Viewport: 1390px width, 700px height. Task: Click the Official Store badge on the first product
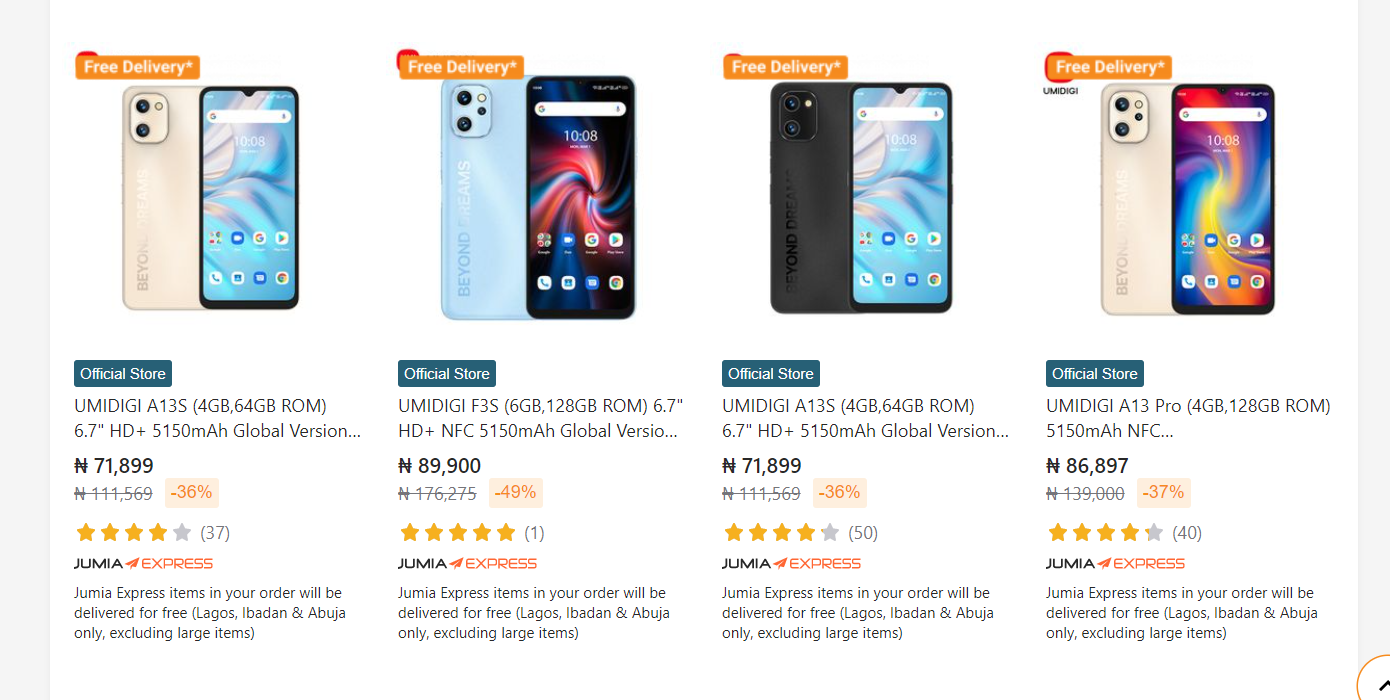(123, 373)
